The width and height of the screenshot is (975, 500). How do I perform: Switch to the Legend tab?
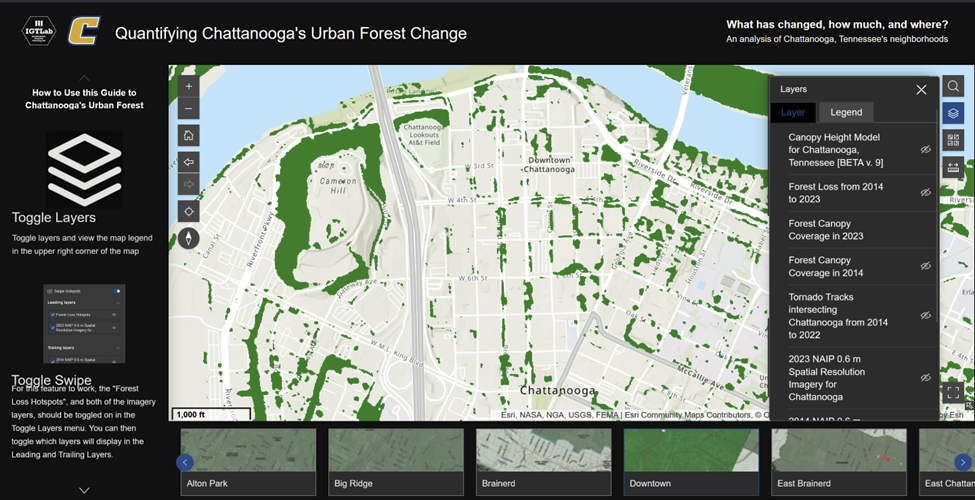tap(846, 113)
